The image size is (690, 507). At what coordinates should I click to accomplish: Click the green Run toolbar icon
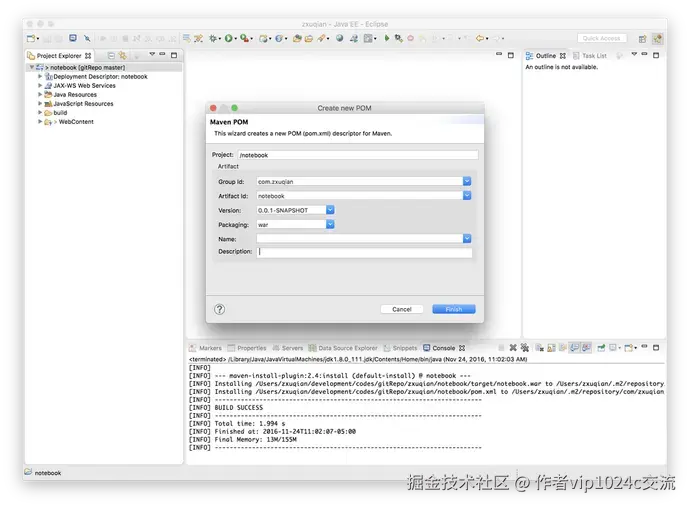point(228,39)
